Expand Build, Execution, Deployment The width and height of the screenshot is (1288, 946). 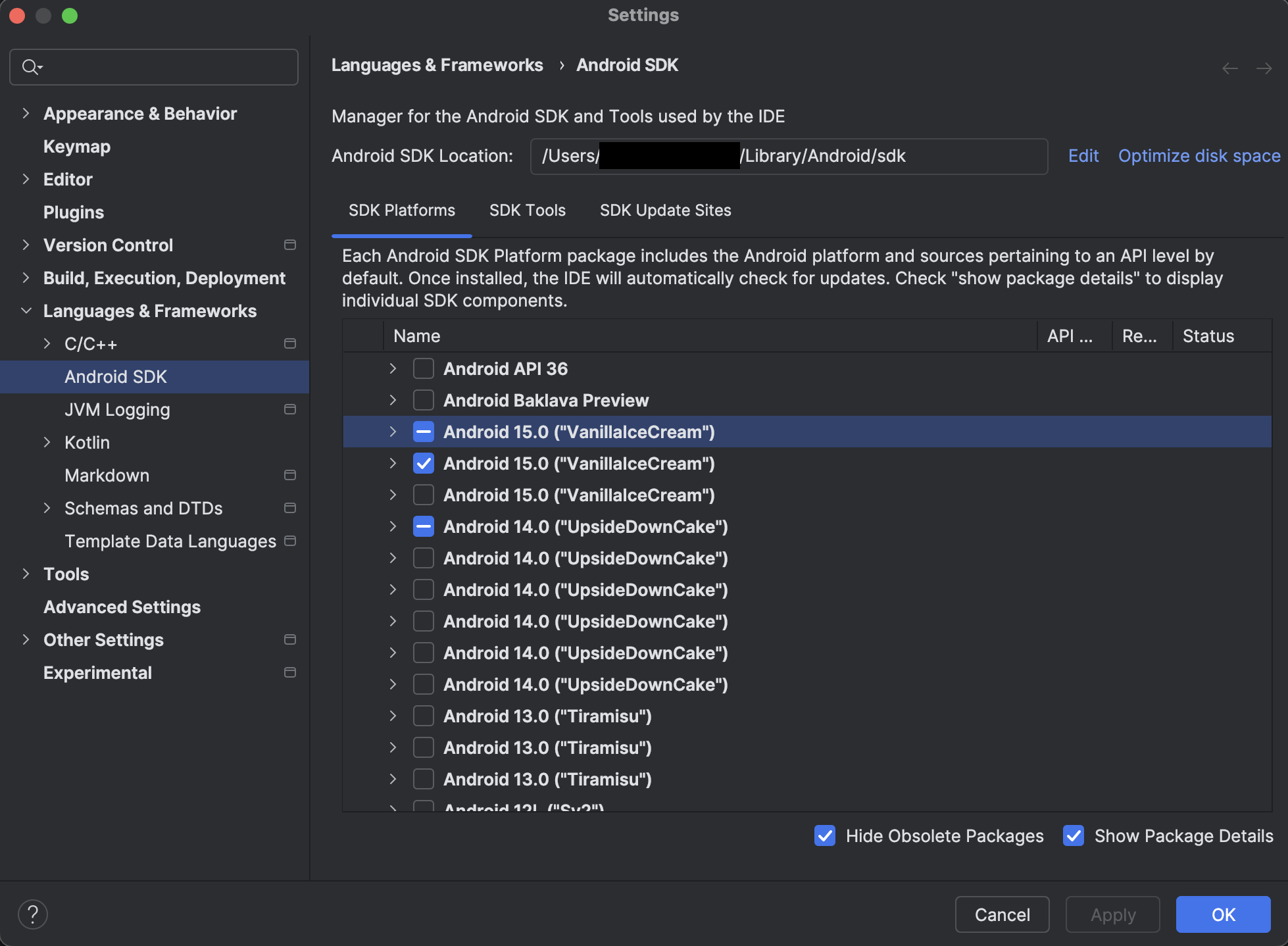click(26, 278)
